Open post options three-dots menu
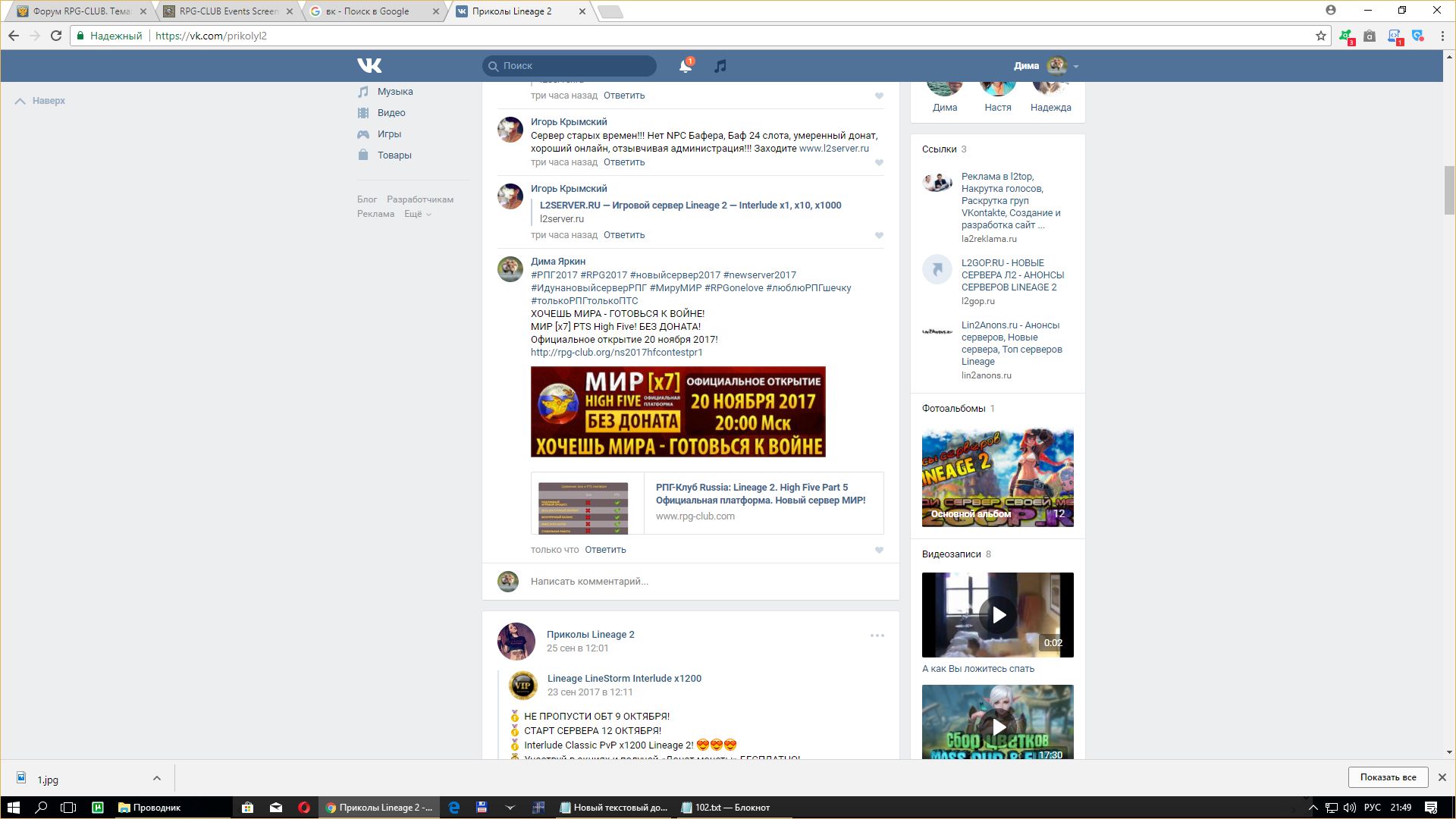 pyautogui.click(x=877, y=635)
